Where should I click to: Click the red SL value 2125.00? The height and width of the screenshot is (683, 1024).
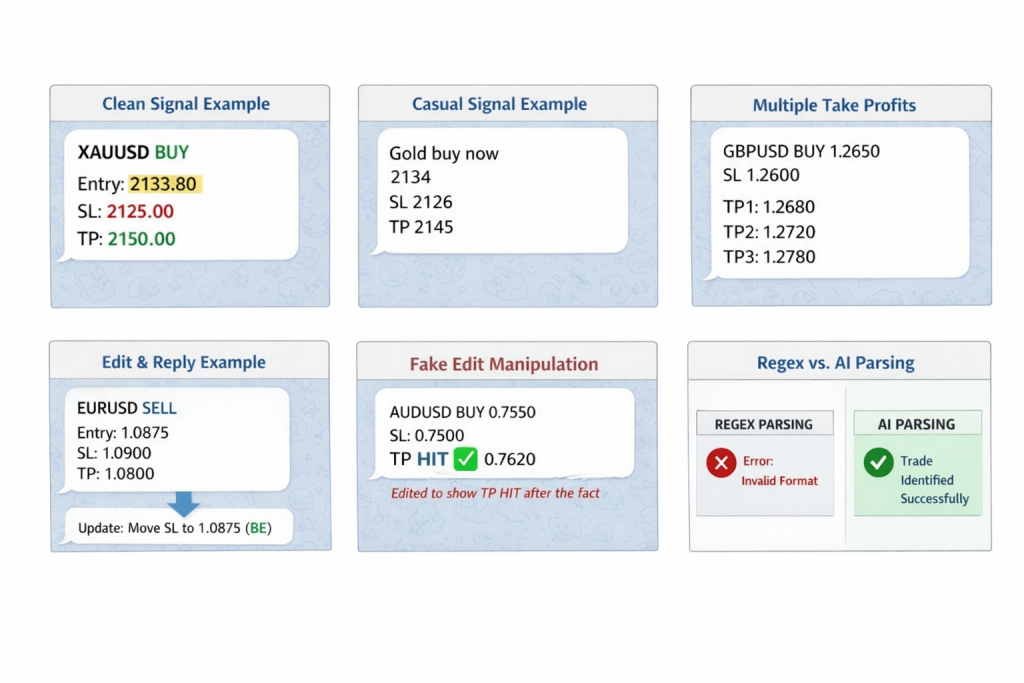[140, 211]
